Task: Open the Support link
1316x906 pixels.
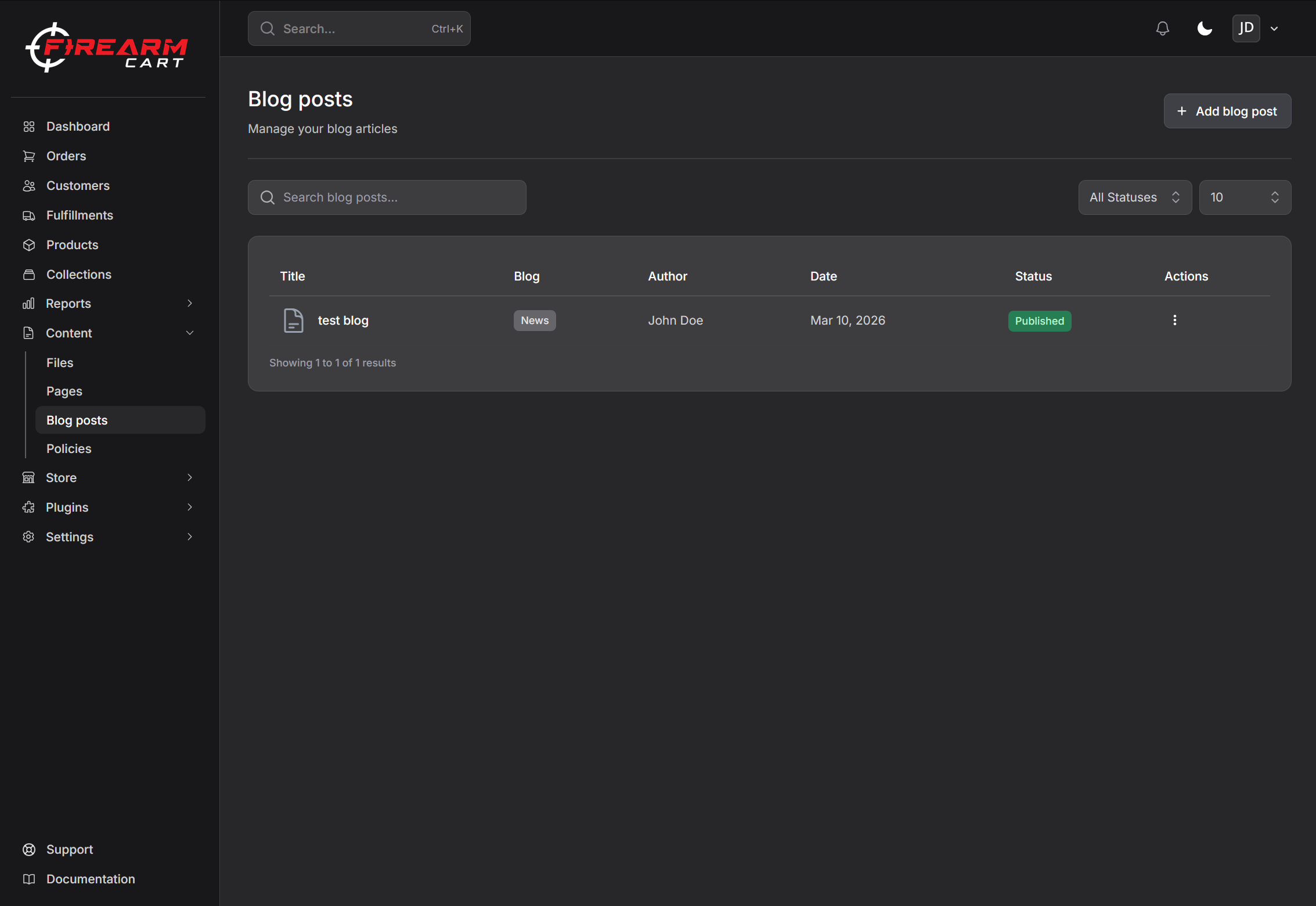Action: pos(70,850)
